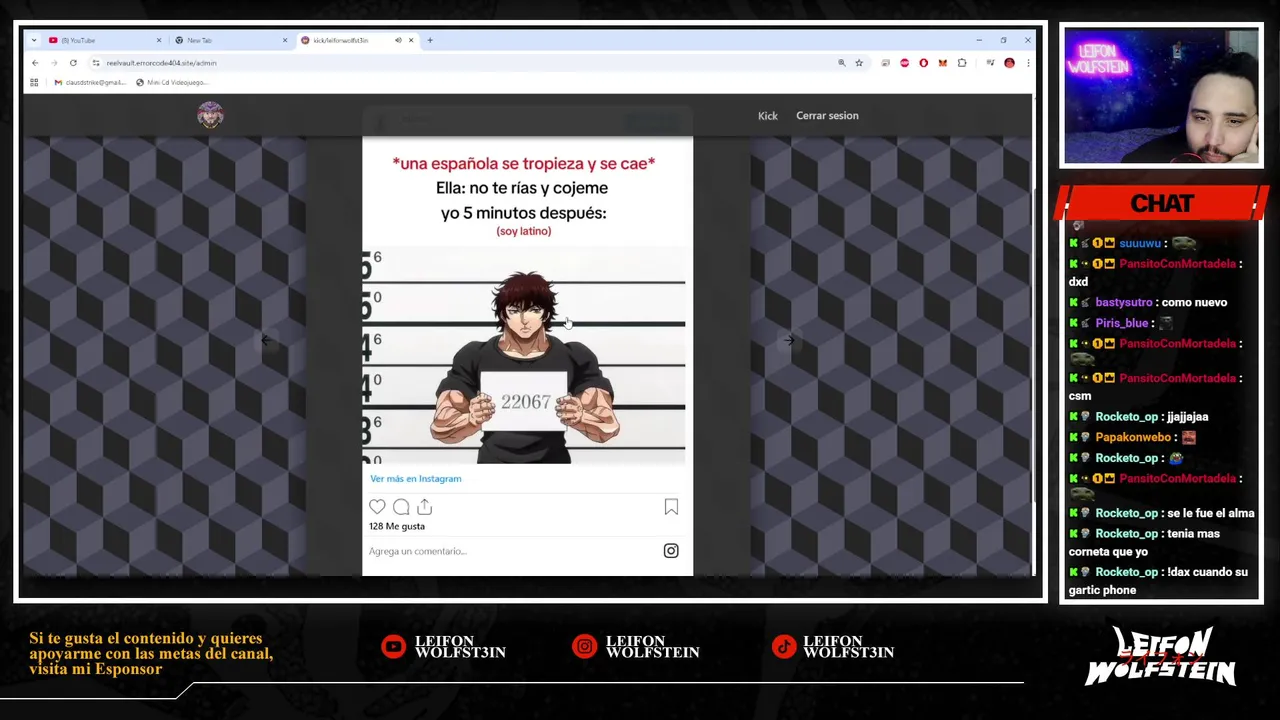Open the extensions puzzle icon
This screenshot has width=1280, height=720.
click(962, 63)
